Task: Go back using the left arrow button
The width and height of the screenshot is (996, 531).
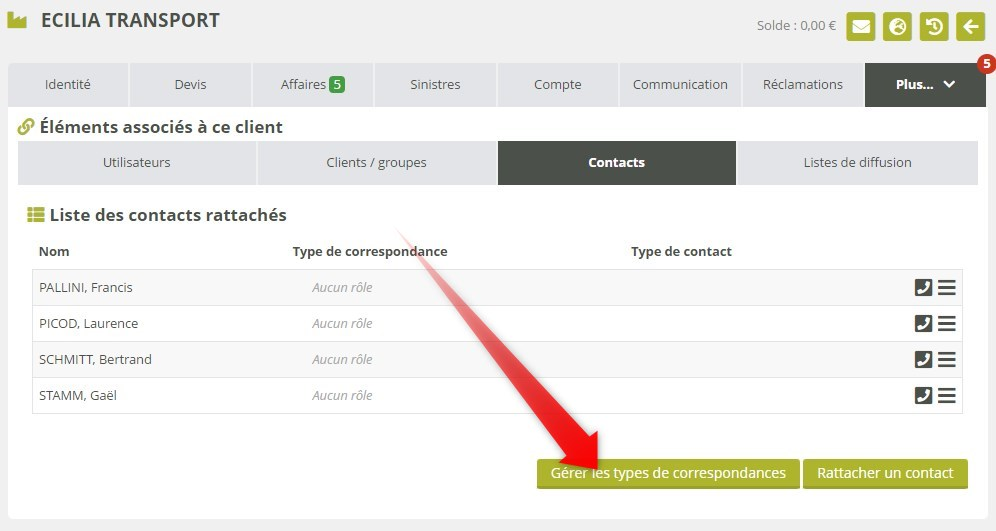Action: (x=970, y=26)
